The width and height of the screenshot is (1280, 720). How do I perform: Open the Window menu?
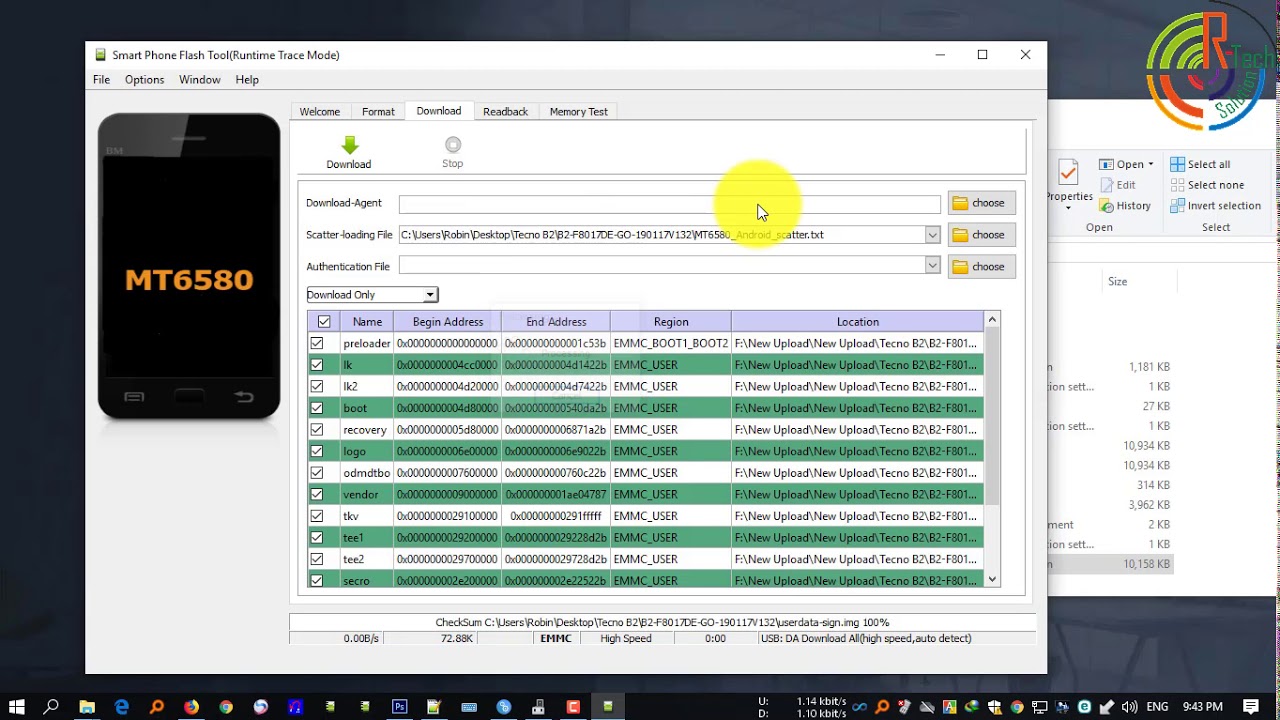click(x=200, y=80)
